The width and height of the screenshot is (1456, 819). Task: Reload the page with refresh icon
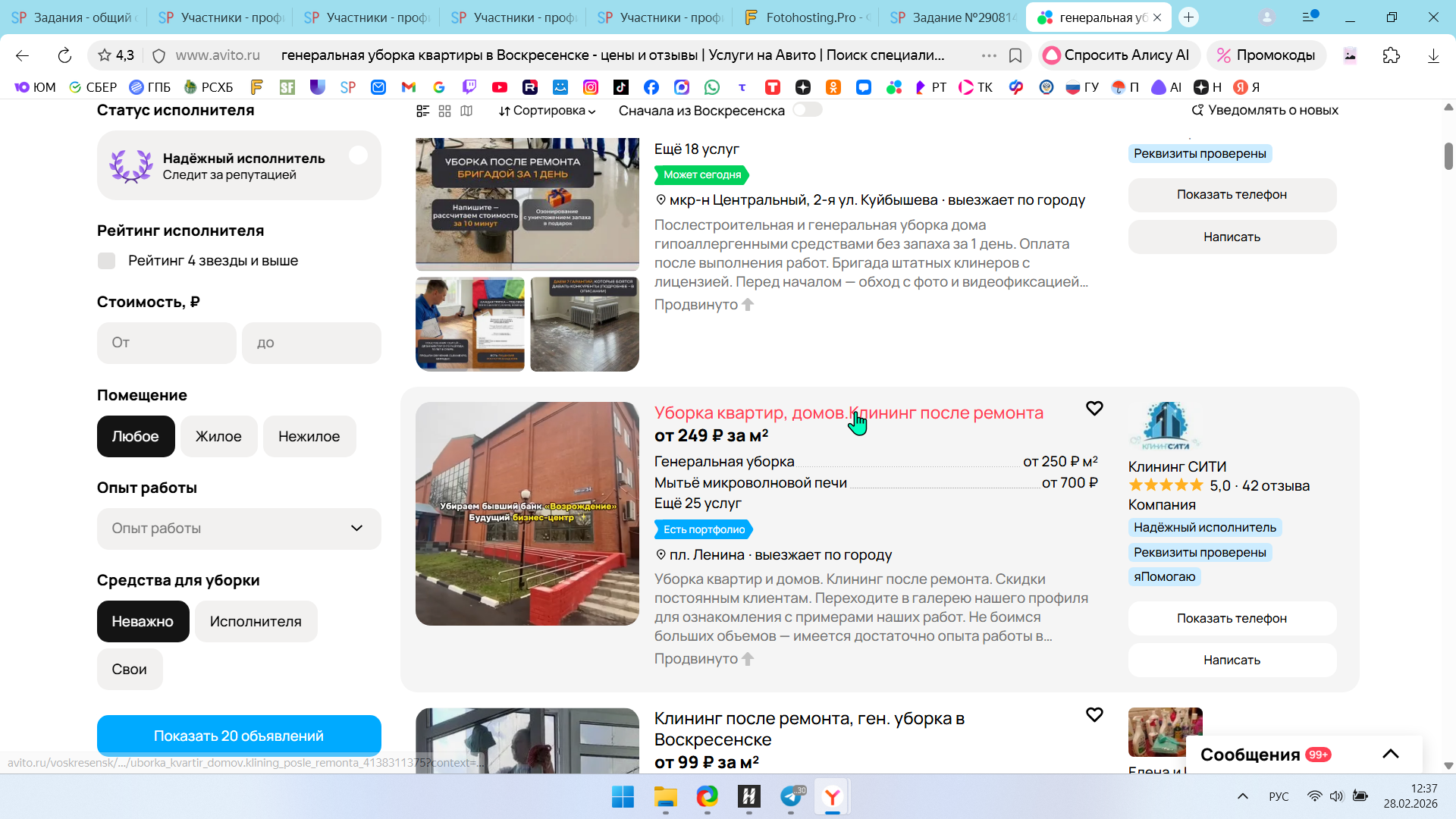point(64,55)
